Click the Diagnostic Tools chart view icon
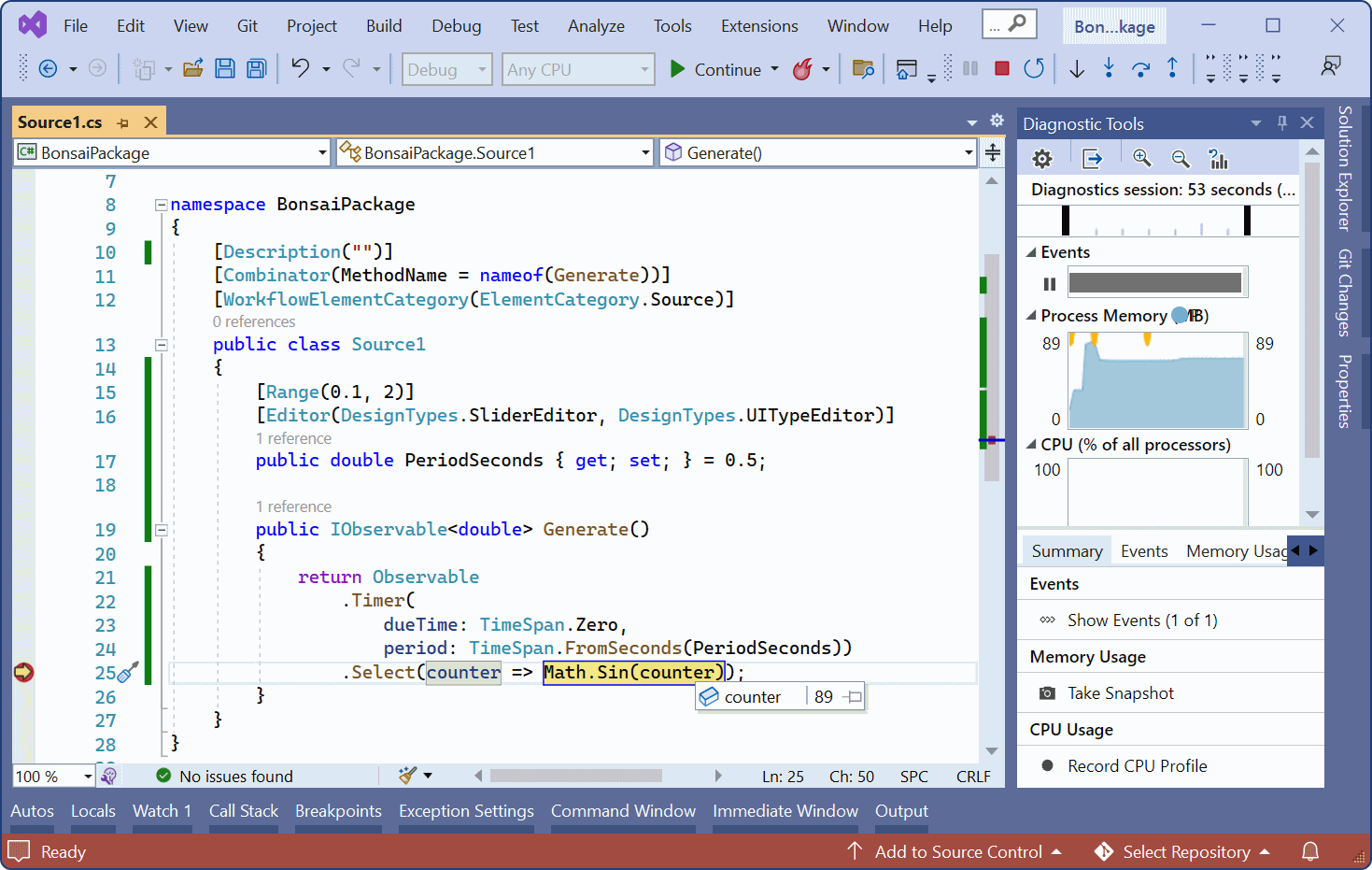This screenshot has height=870, width=1372. [x=1218, y=159]
